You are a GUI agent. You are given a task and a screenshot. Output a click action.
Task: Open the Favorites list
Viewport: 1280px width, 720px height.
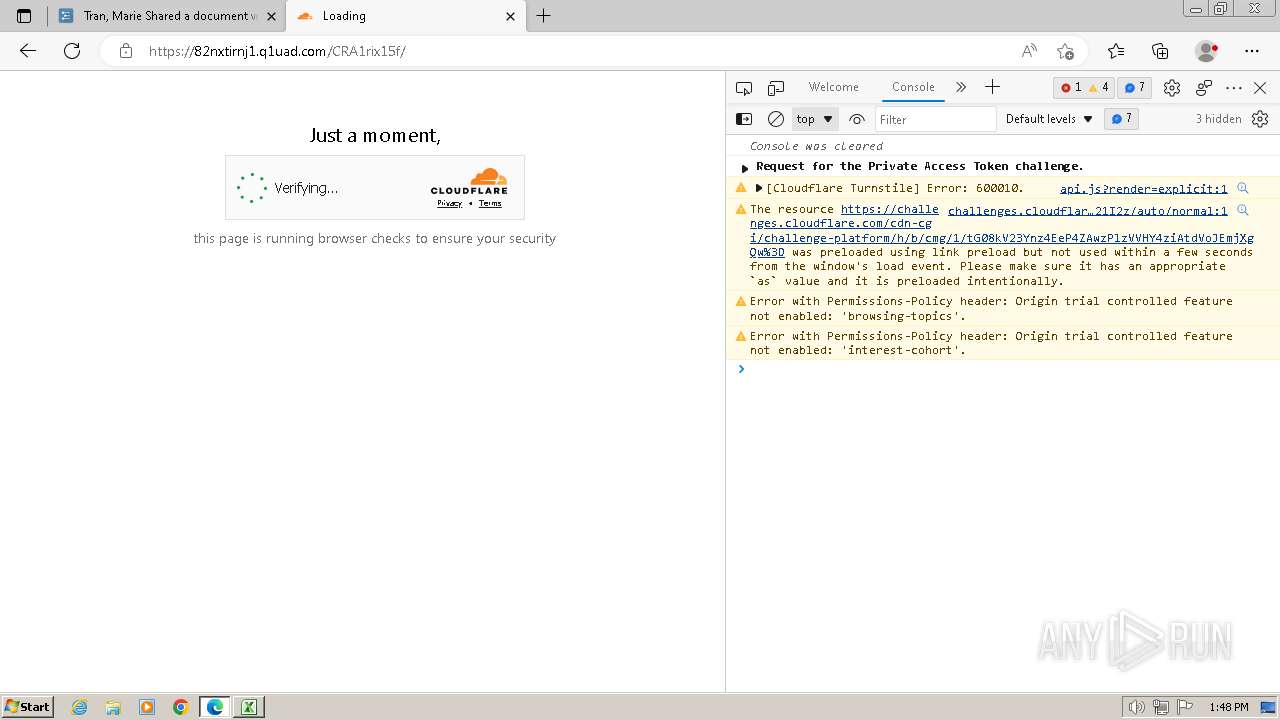(1116, 51)
